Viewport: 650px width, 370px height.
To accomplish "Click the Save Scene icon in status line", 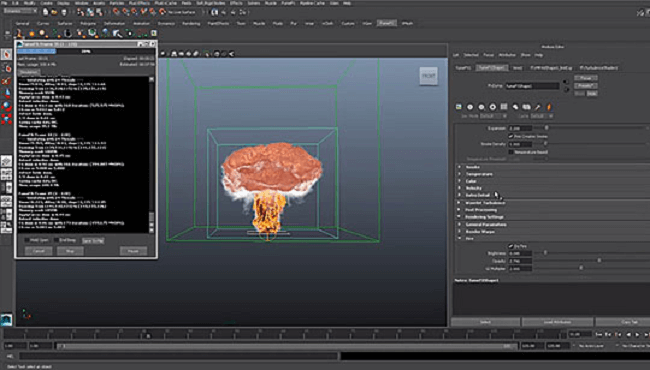I will point(63,12).
